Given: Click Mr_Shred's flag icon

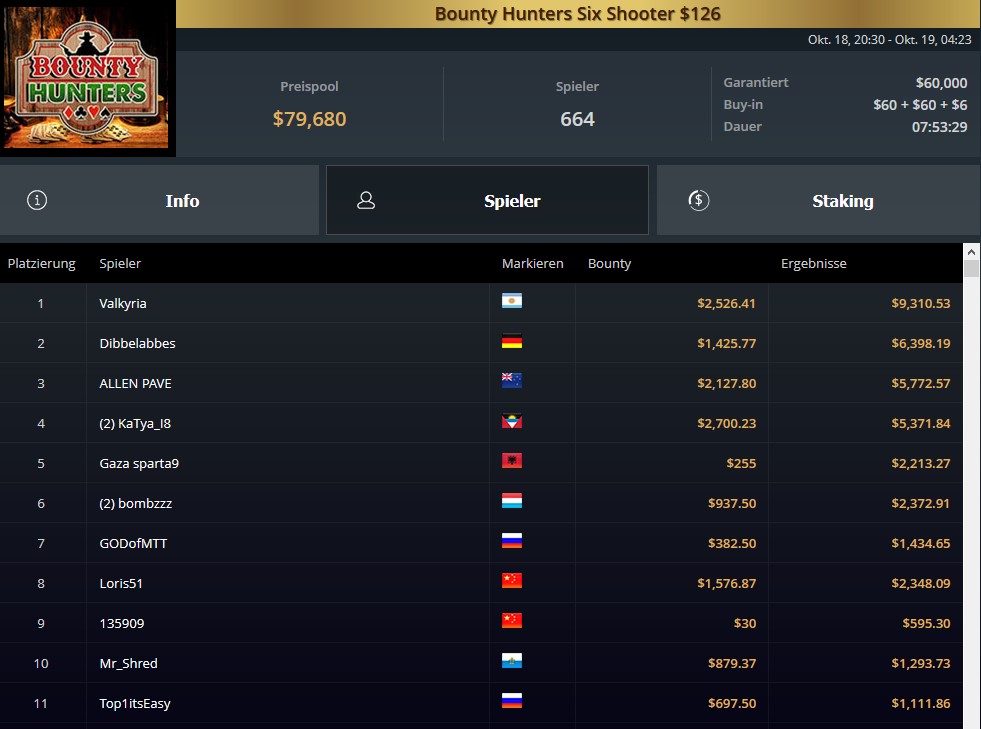Looking at the screenshot, I should coord(512,661).
